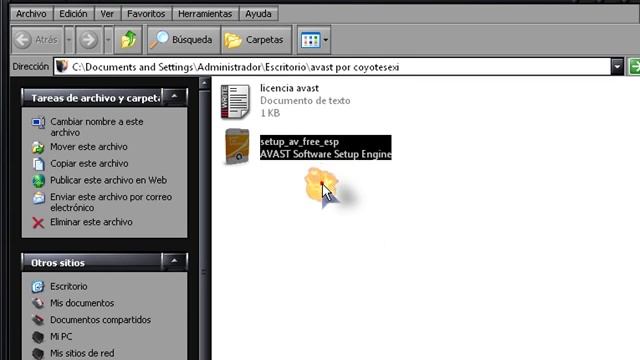Click the address bar path field

pos(332,67)
